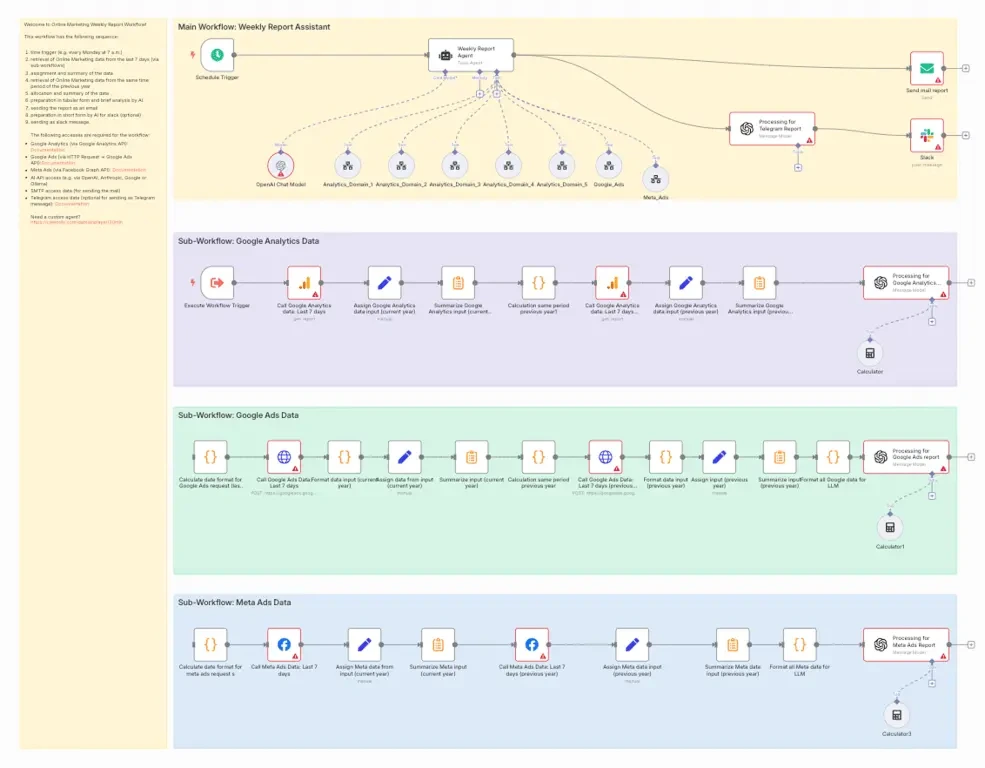985x768 pixels.
Task: Select the Google_Ads tool node
Action: tap(609, 166)
